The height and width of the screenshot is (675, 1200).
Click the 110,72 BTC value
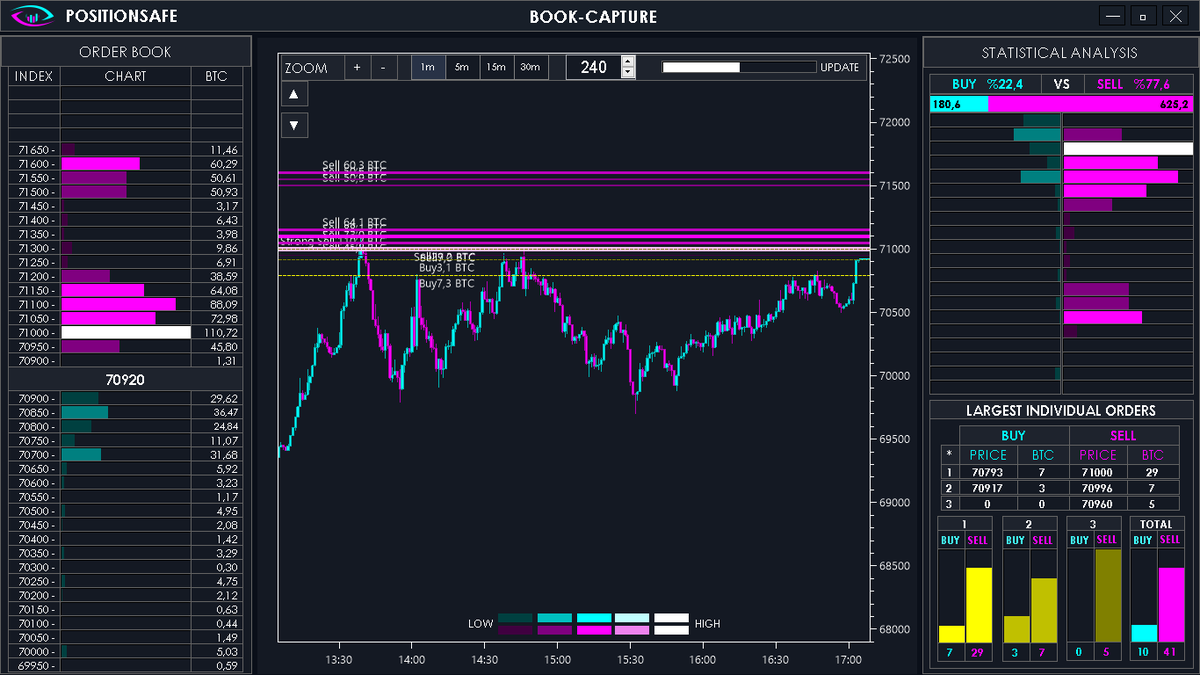220,332
